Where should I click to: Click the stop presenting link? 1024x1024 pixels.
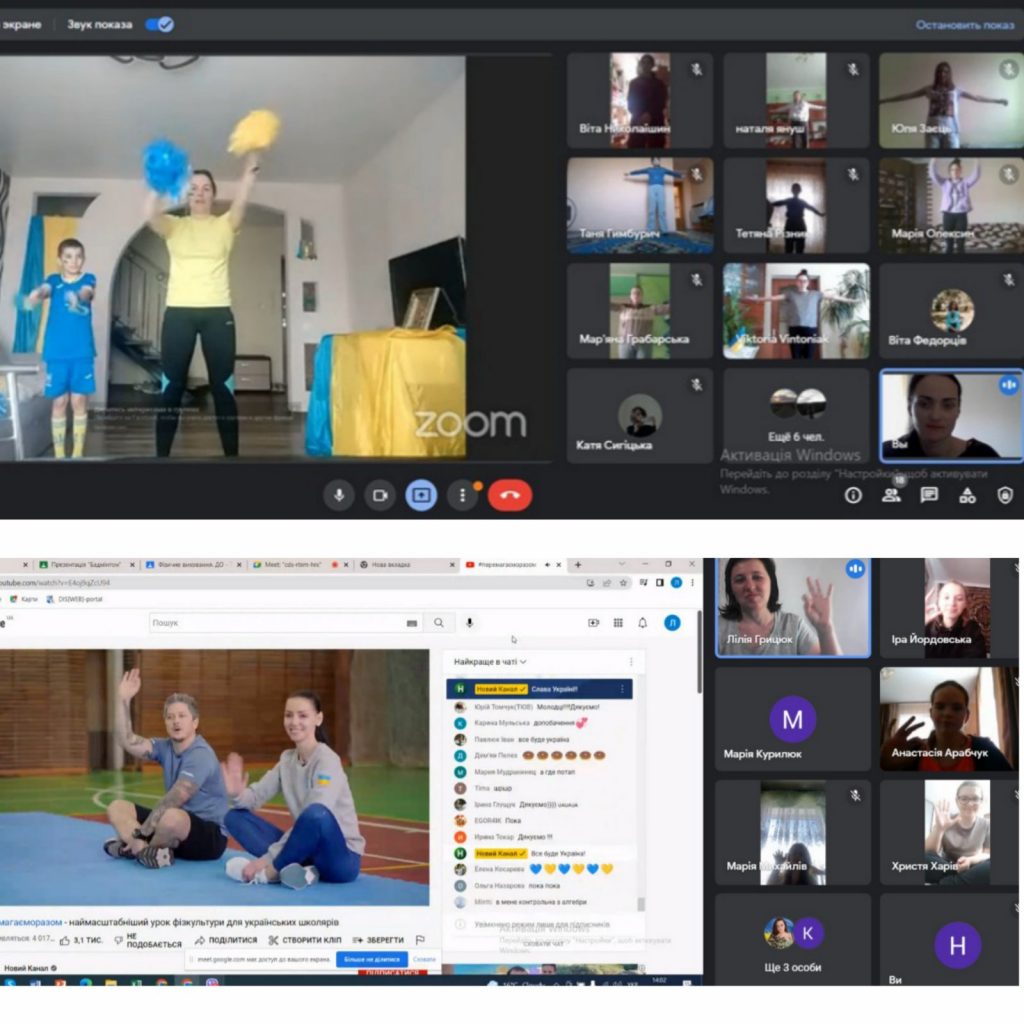coord(964,25)
